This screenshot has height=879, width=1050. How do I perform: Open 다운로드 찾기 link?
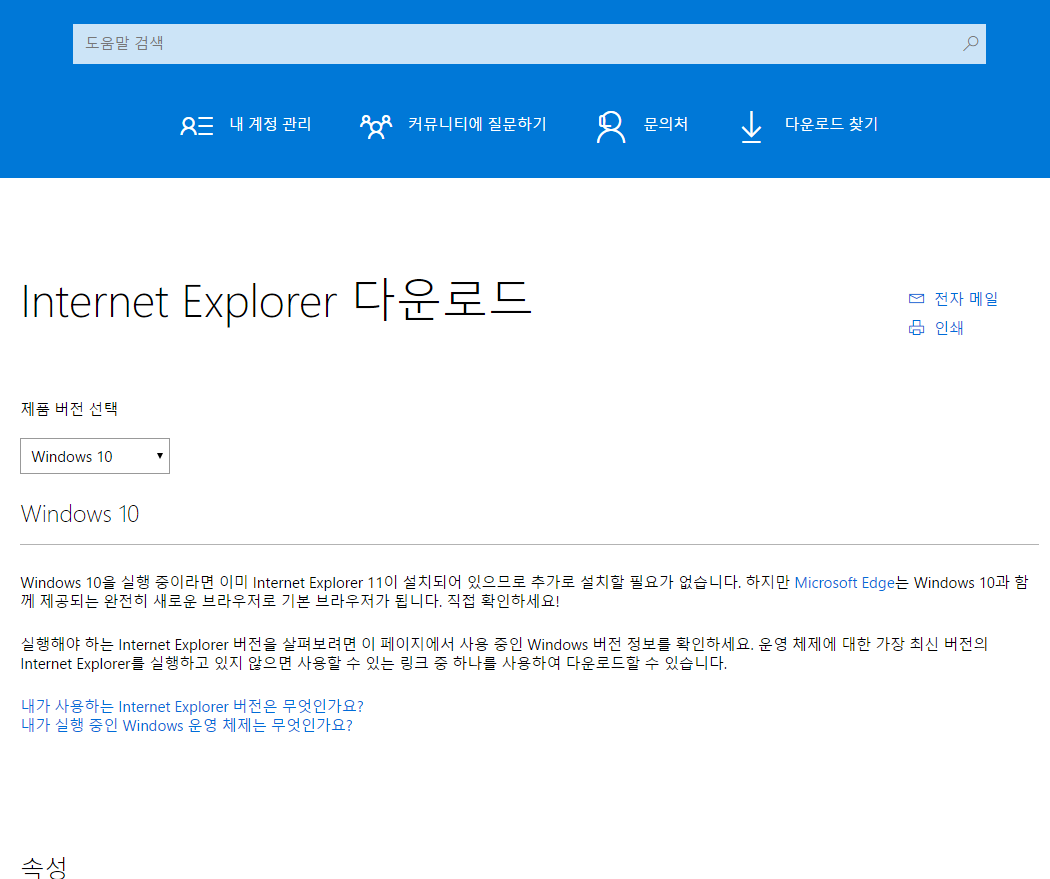[x=831, y=124]
